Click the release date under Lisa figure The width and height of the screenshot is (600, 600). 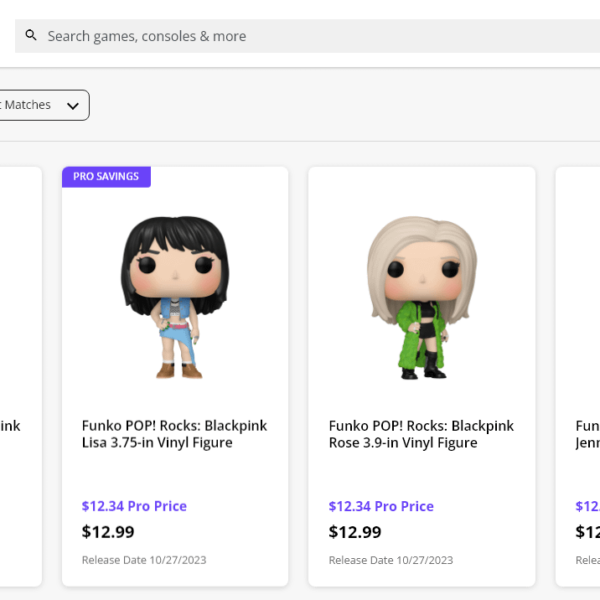click(x=144, y=560)
